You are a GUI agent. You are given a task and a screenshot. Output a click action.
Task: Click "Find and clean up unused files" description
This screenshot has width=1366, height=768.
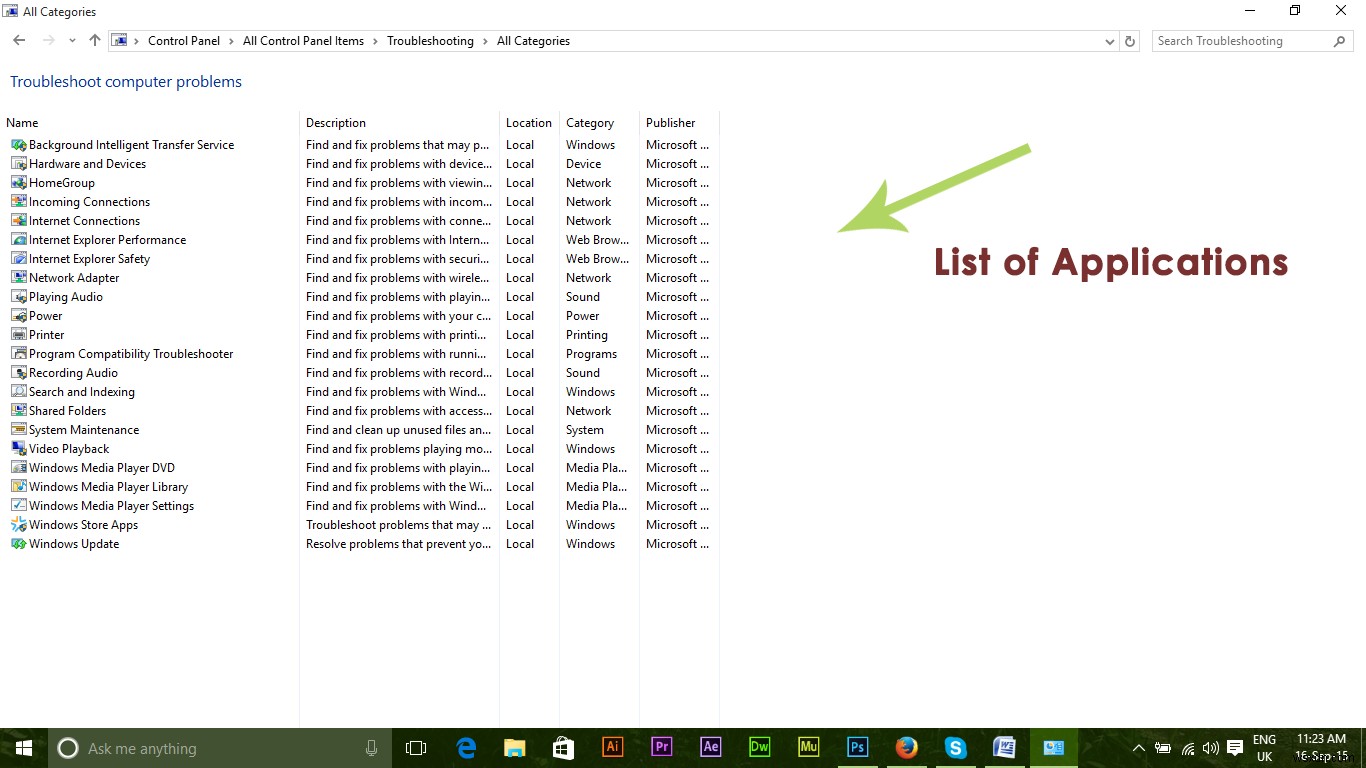point(399,430)
